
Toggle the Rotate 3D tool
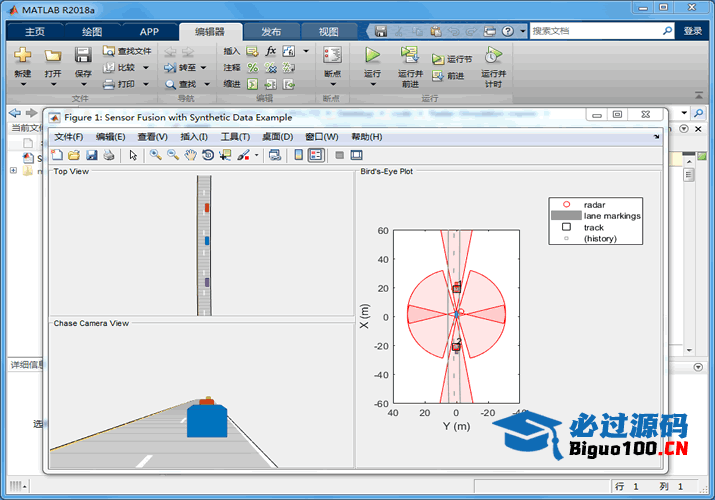pyautogui.click(x=208, y=155)
